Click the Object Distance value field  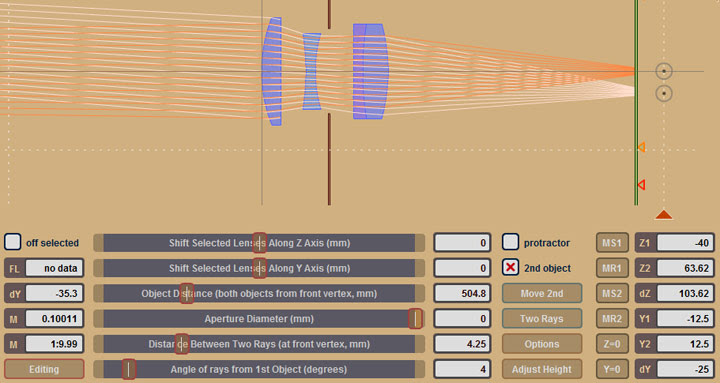[462, 293]
